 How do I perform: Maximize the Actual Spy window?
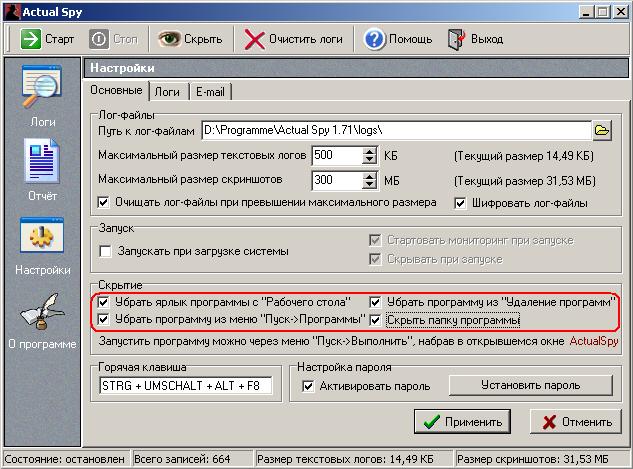click(603, 12)
